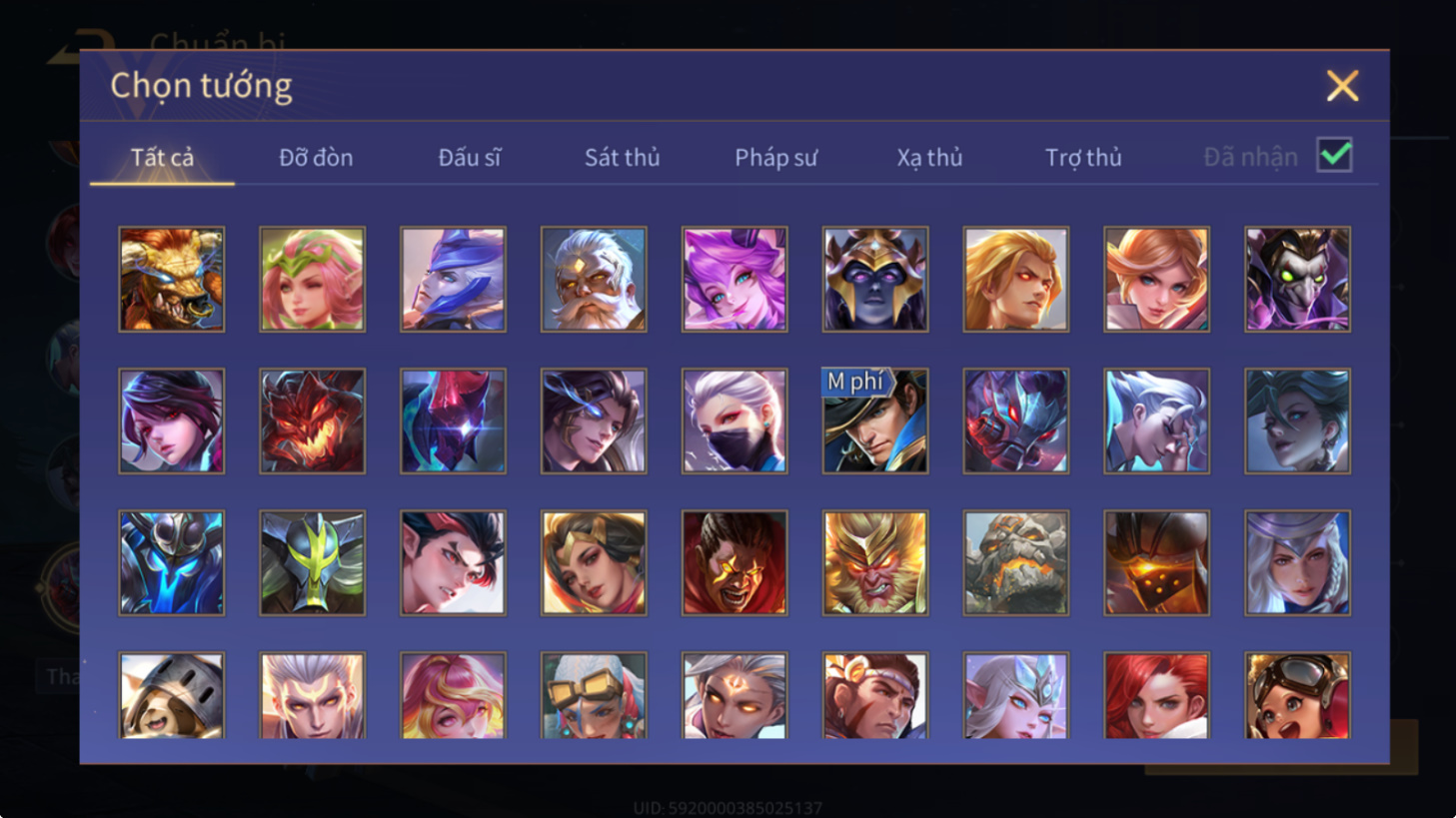Show the Pháp sư hero list

776,157
